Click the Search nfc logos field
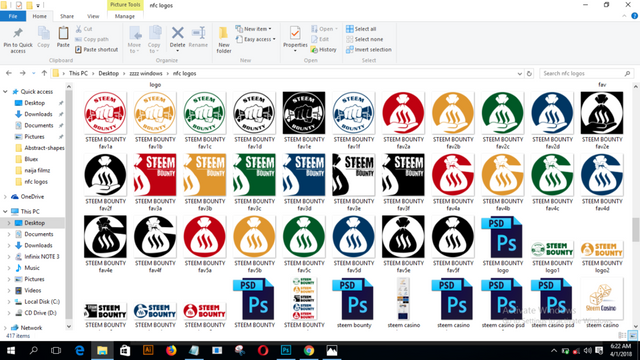The width and height of the screenshot is (640, 360). (x=586, y=73)
